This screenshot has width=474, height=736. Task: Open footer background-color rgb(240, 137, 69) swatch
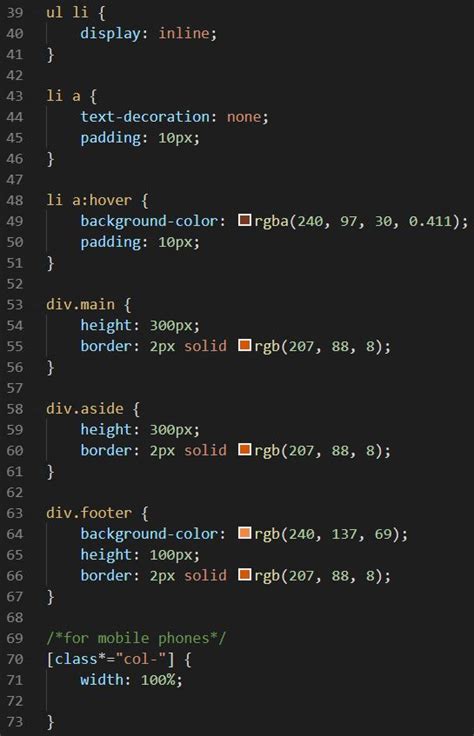click(245, 533)
